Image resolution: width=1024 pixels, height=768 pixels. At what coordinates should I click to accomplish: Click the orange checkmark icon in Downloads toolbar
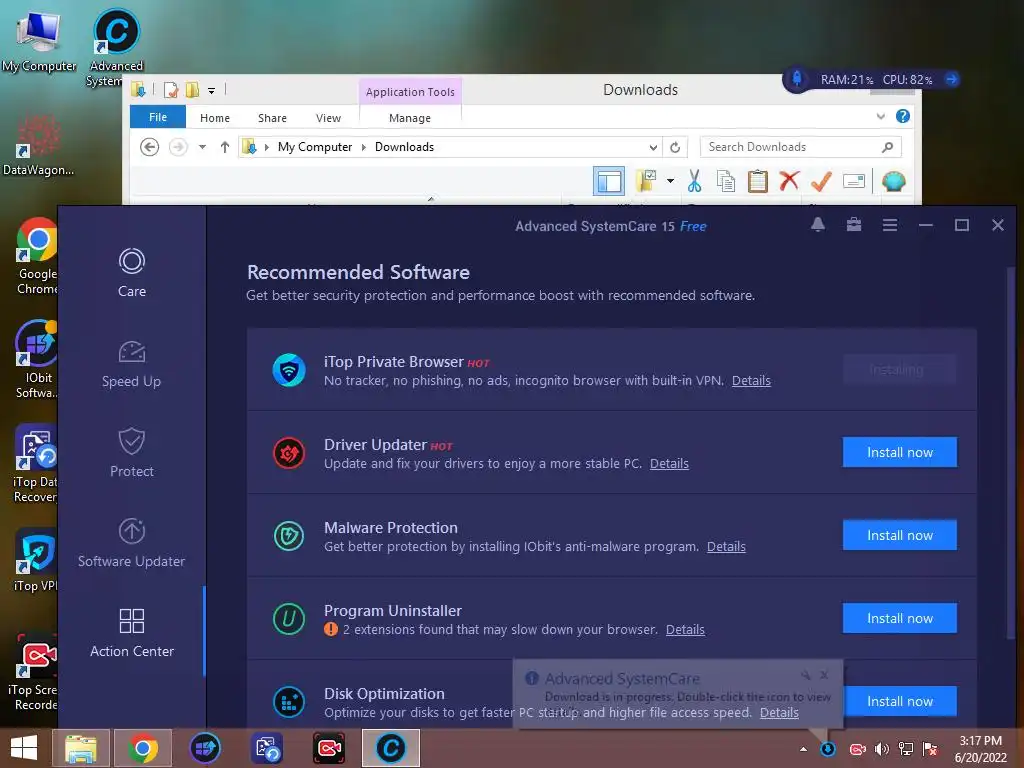coord(821,181)
